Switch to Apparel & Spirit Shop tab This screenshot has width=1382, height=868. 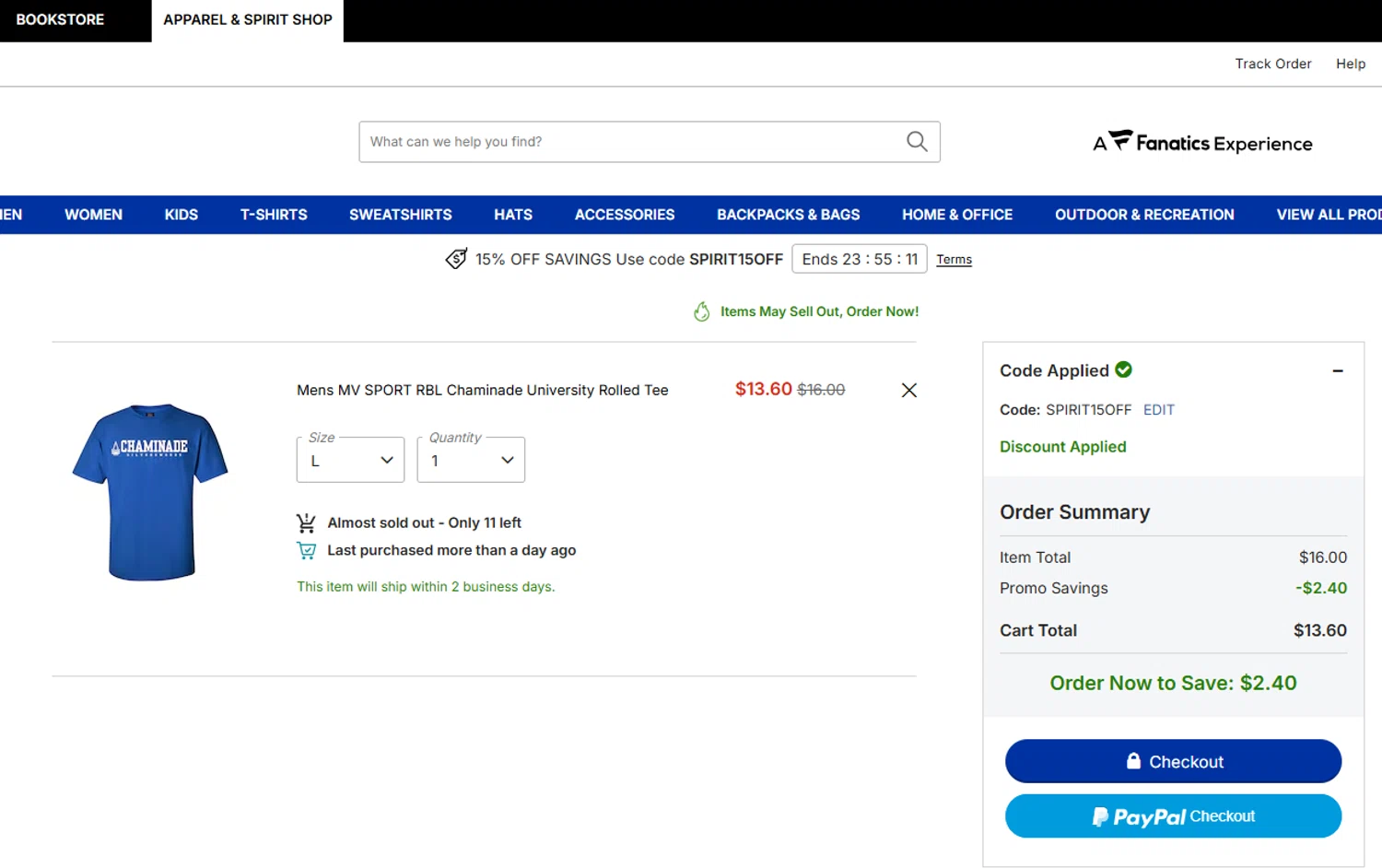(x=248, y=19)
